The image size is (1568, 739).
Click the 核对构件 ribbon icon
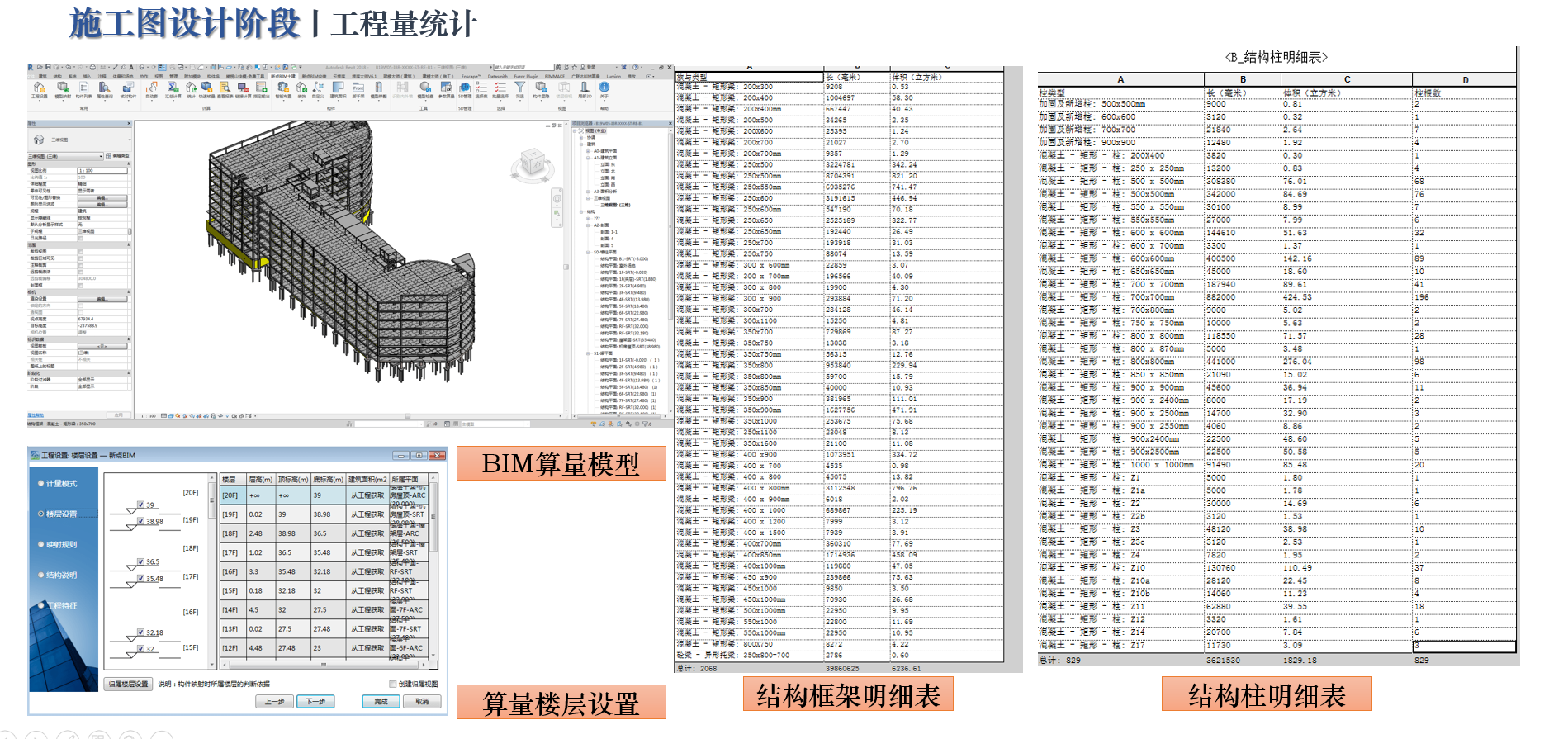pos(128,90)
